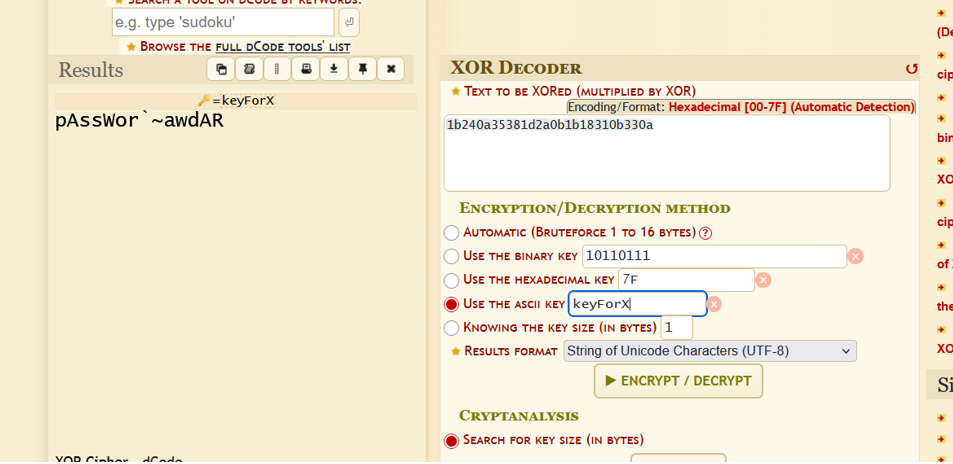Clear the binary key field using its X icon
Viewport: 953px width, 464px height.
(855, 257)
